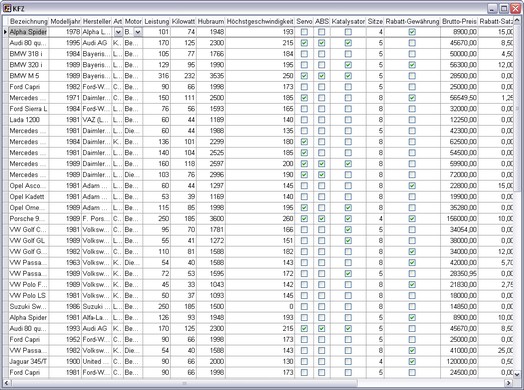This screenshot has height=390, width=524.
Task: Click the Bezeichnung column header
Action: click(29, 21)
